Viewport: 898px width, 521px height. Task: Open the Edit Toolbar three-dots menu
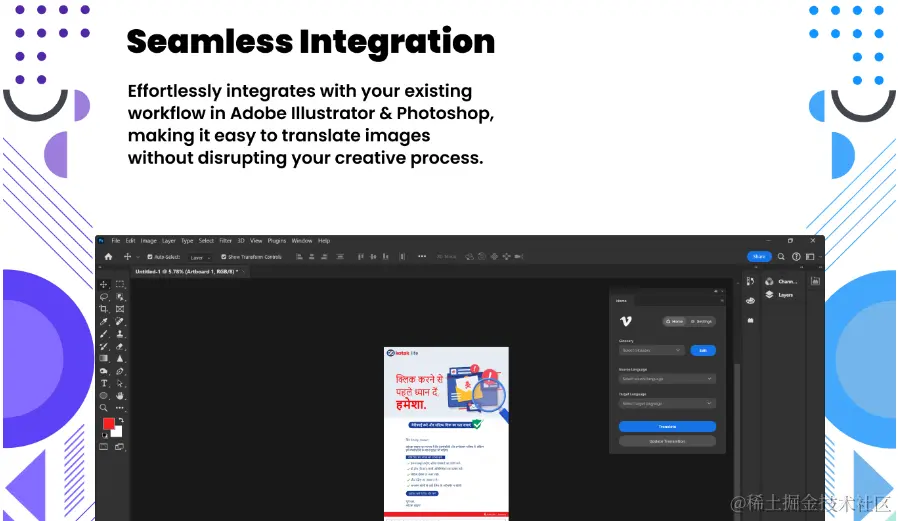coord(120,408)
